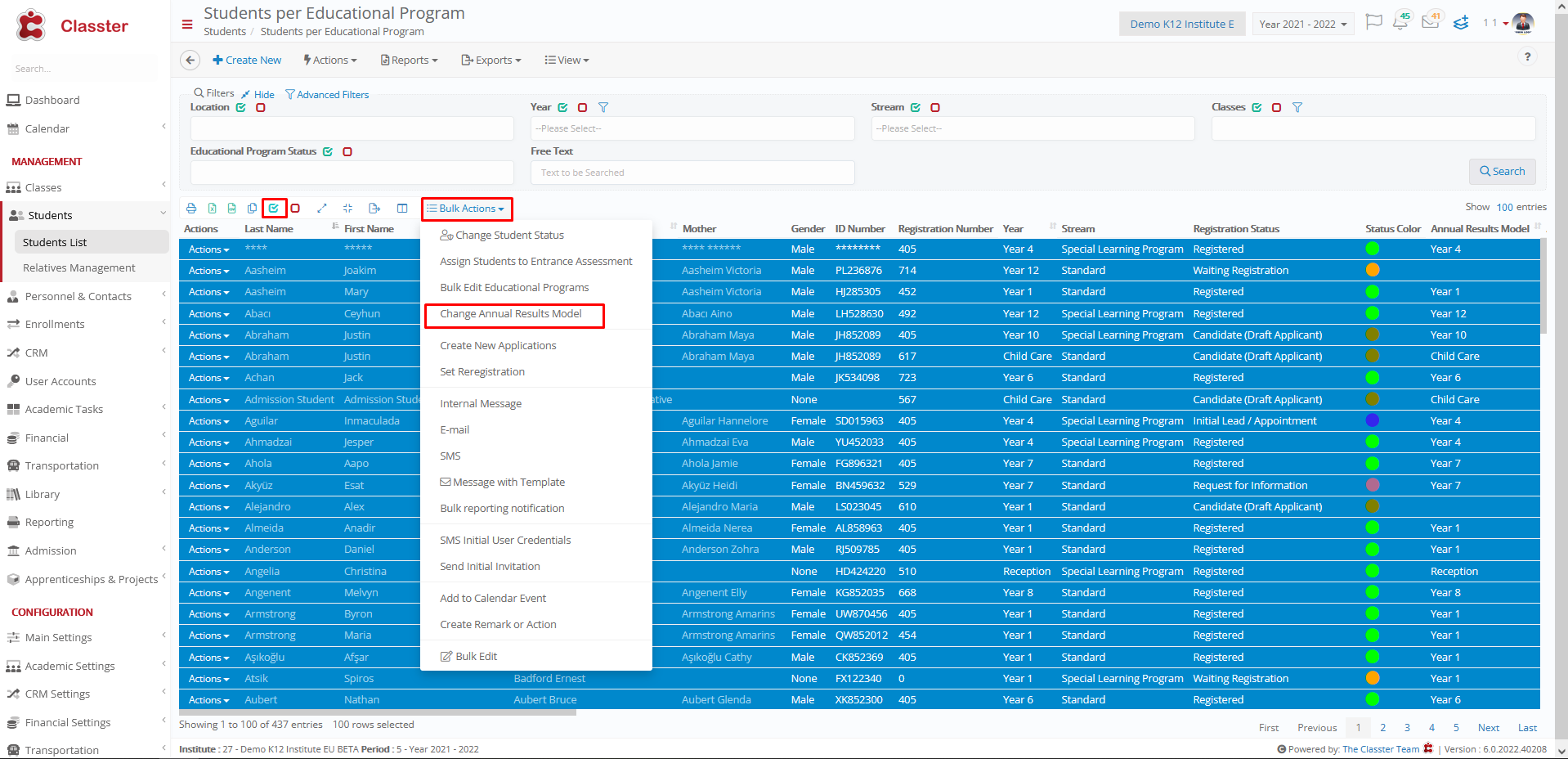Click the copy icon in the table toolbar
The width and height of the screenshot is (1568, 759).
tap(252, 209)
